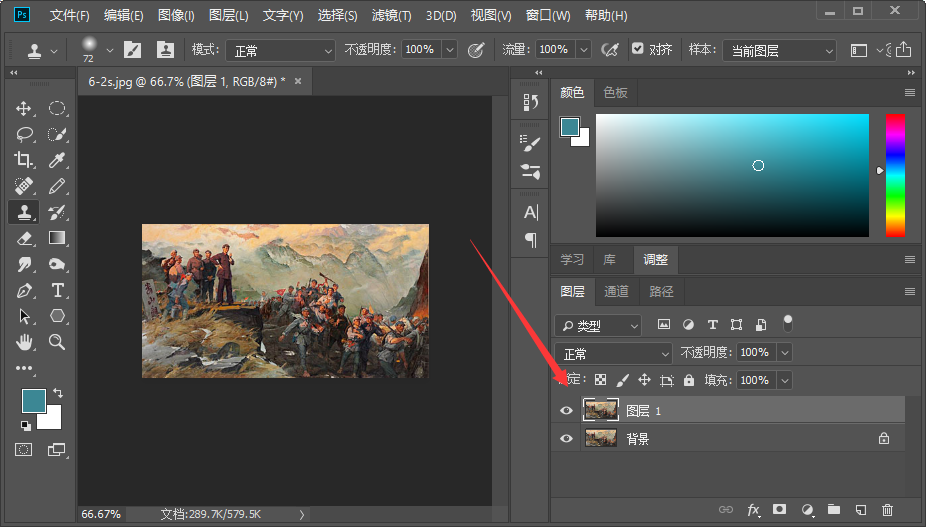Screen dimensions: 926x527
Task: Select the Horizontal Type tool
Action: tap(57, 290)
